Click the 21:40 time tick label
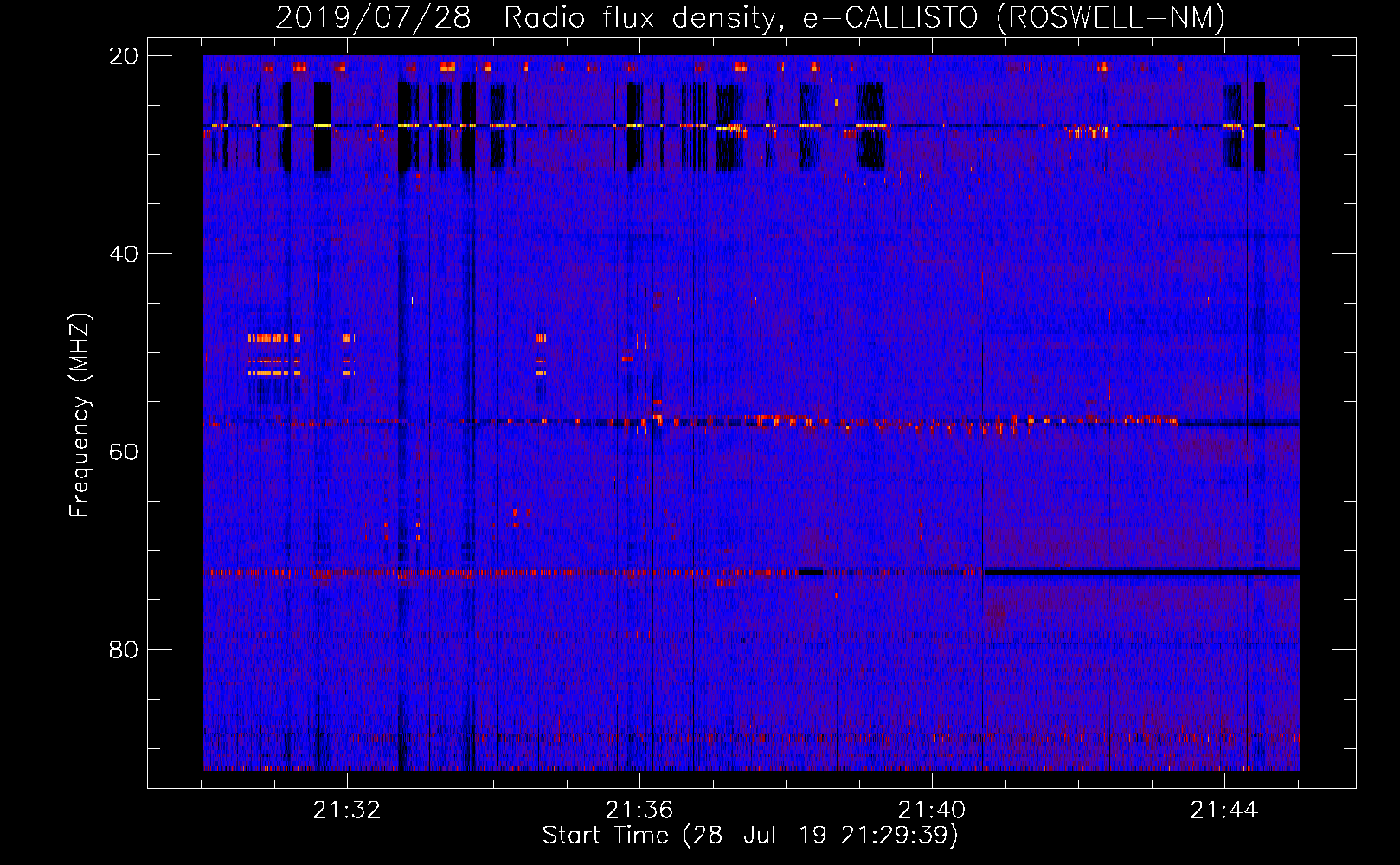 coord(932,811)
